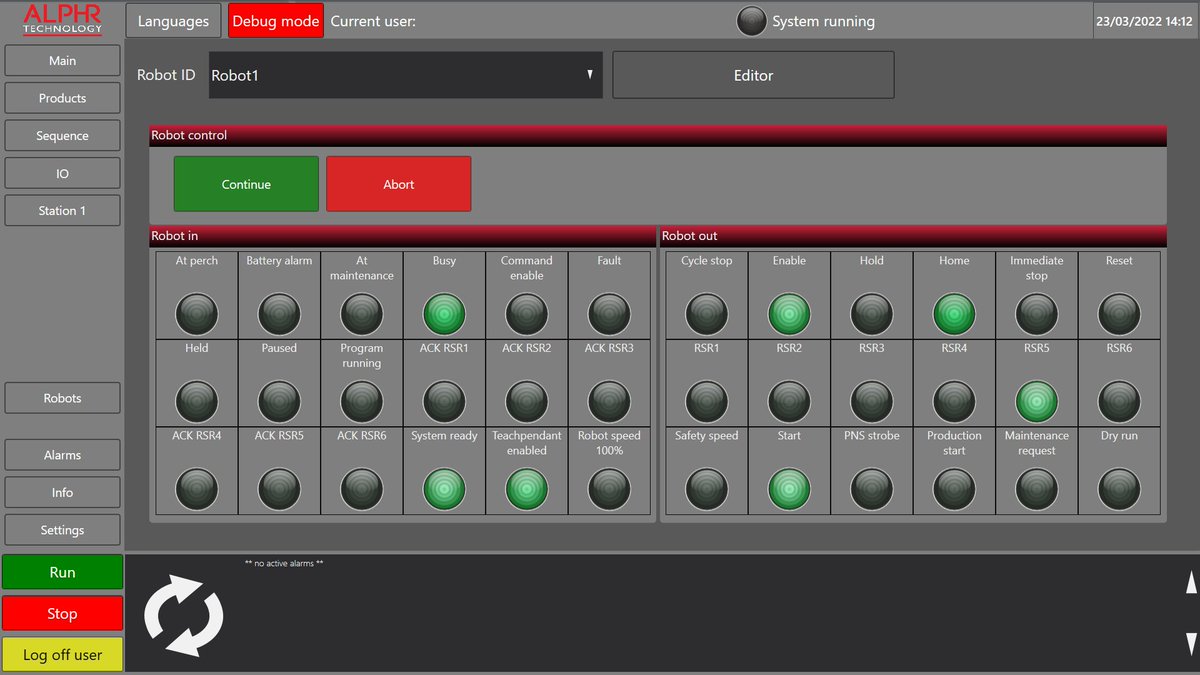Click the Battery alarm indicator lamp
The width and height of the screenshot is (1200, 675).
[279, 314]
